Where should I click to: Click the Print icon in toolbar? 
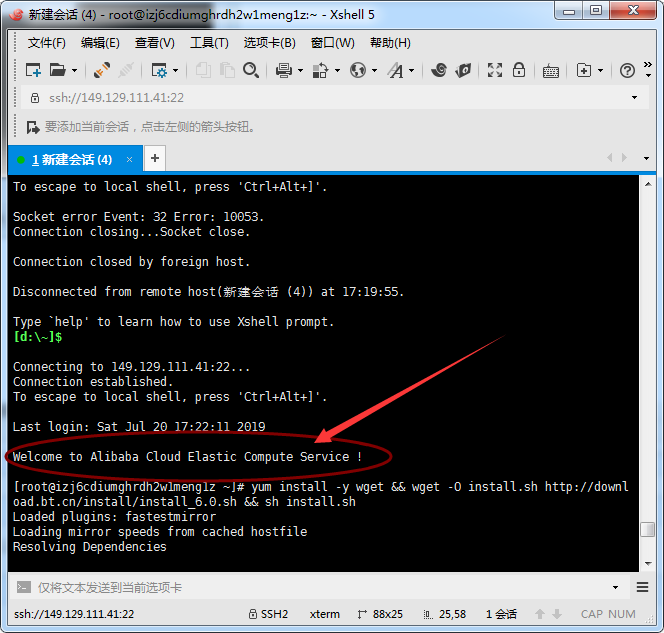pyautogui.click(x=283, y=70)
